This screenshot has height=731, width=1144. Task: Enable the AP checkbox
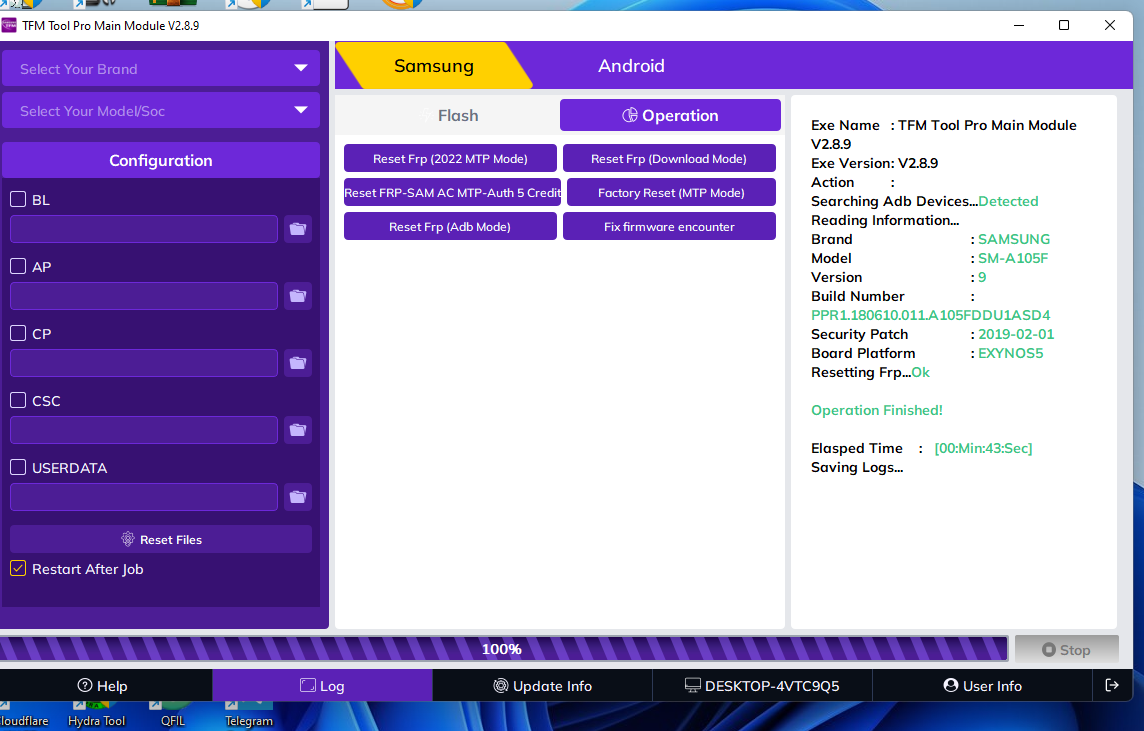tap(18, 266)
